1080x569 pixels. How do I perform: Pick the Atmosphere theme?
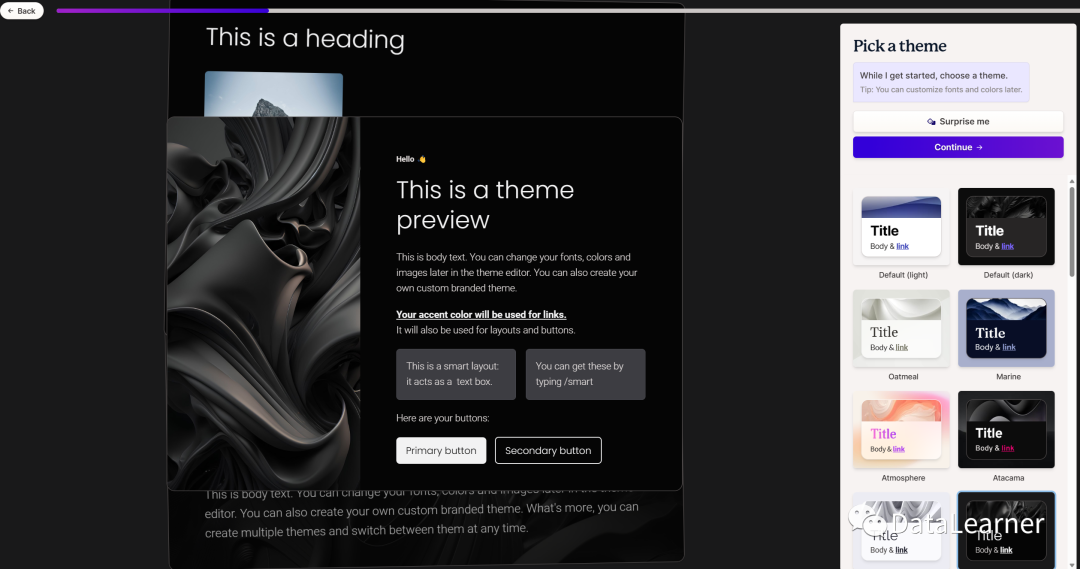click(x=901, y=429)
